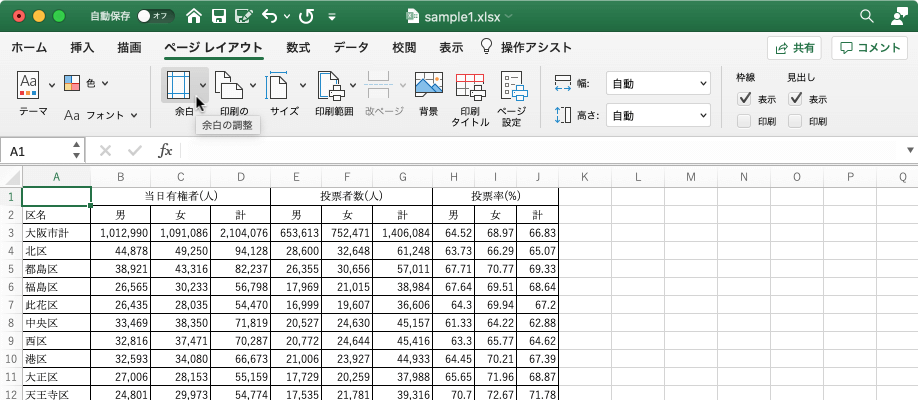
Task: Open the Themes (テーマ) gallery
Action: 28,85
